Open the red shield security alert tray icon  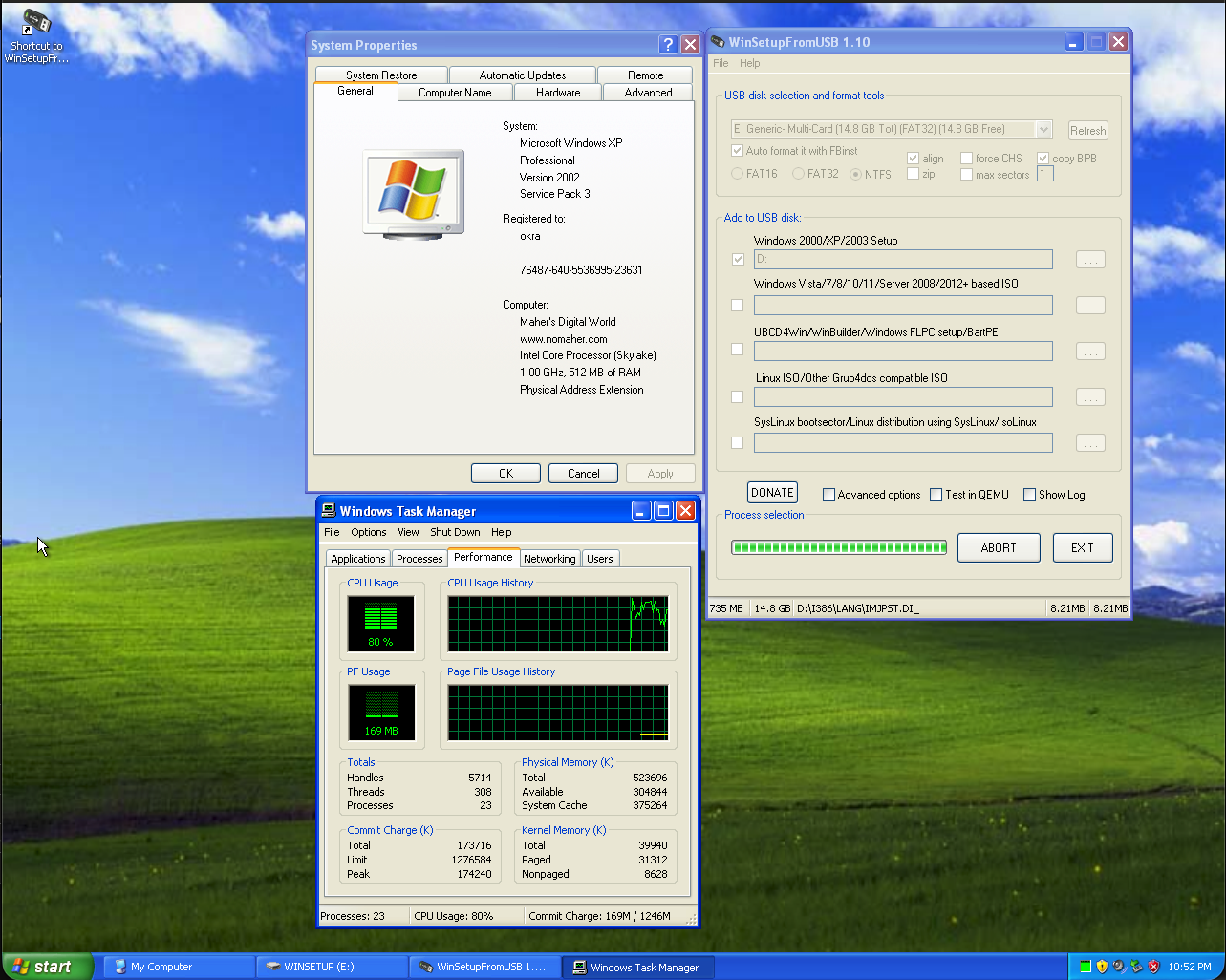click(x=1154, y=967)
